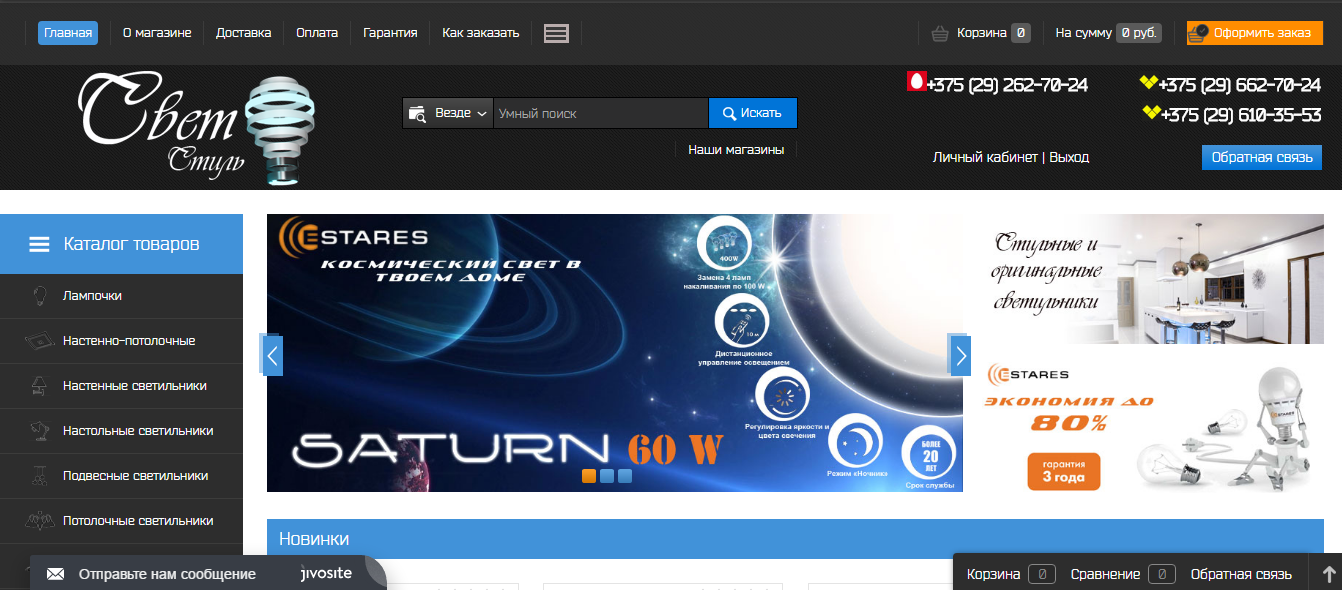The height and width of the screenshot is (590, 1342).
Task: Click the Настольные светильники desk lamp icon
Action: 39,431
